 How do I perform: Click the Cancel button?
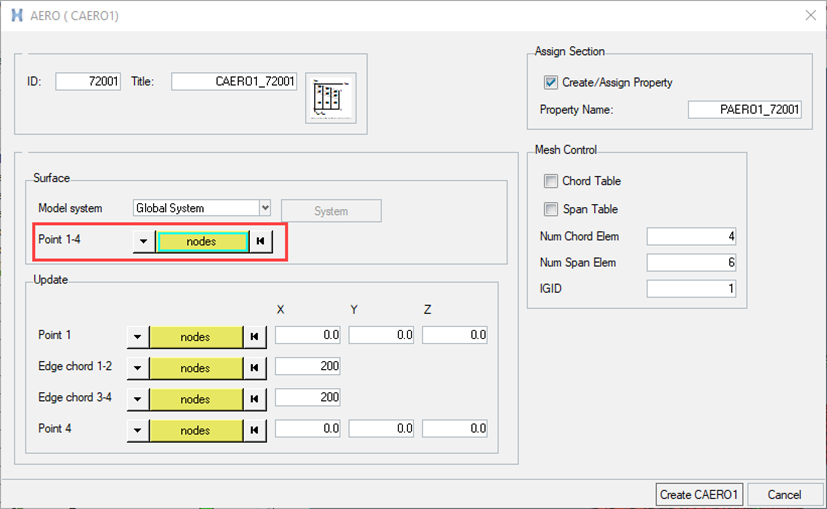[x=784, y=494]
